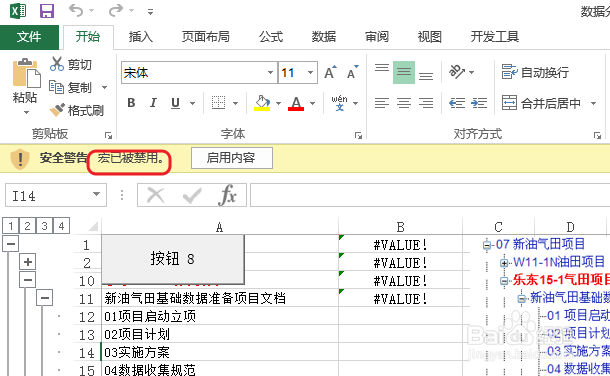Open the fill color dropdown arrow

point(279,103)
